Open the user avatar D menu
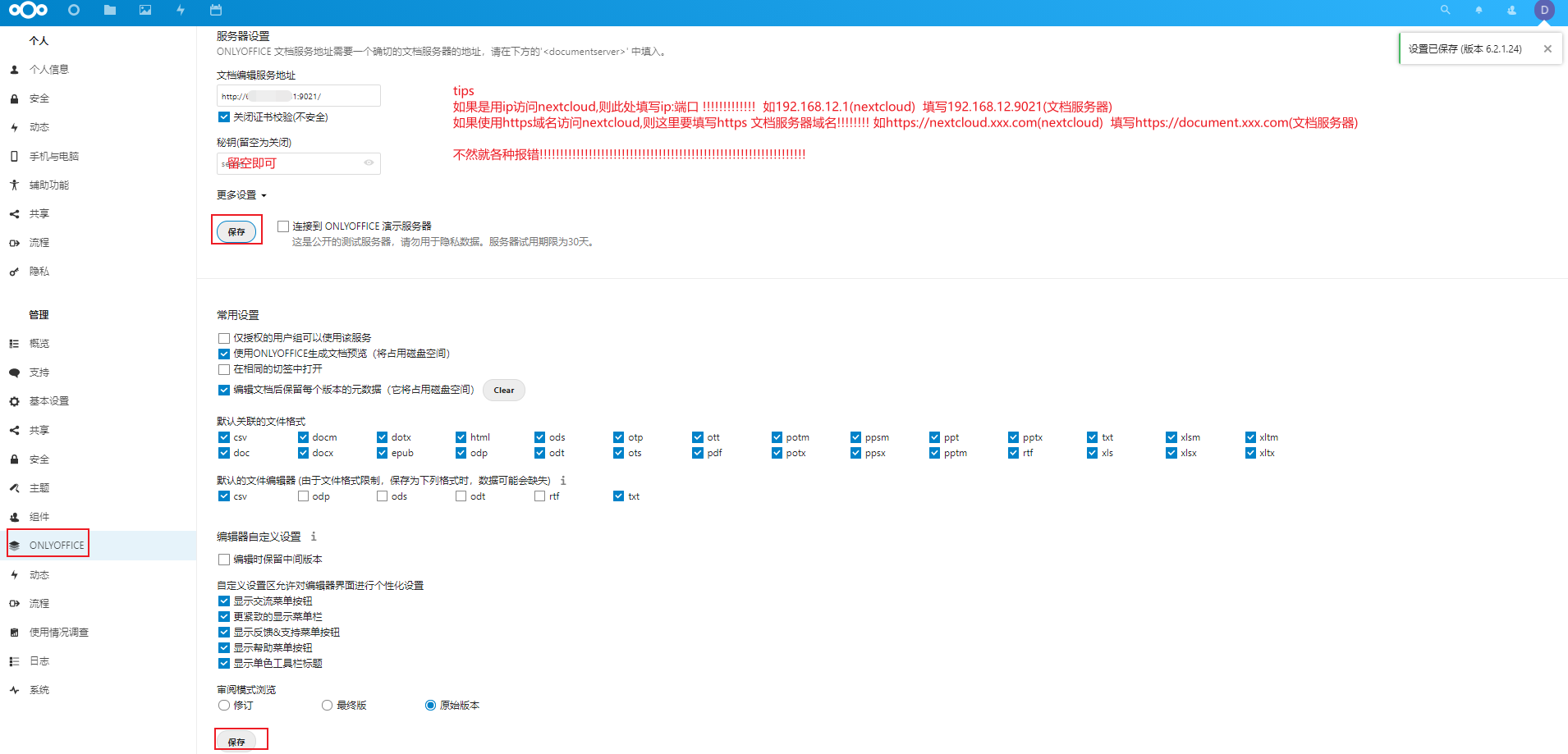 (1544, 10)
